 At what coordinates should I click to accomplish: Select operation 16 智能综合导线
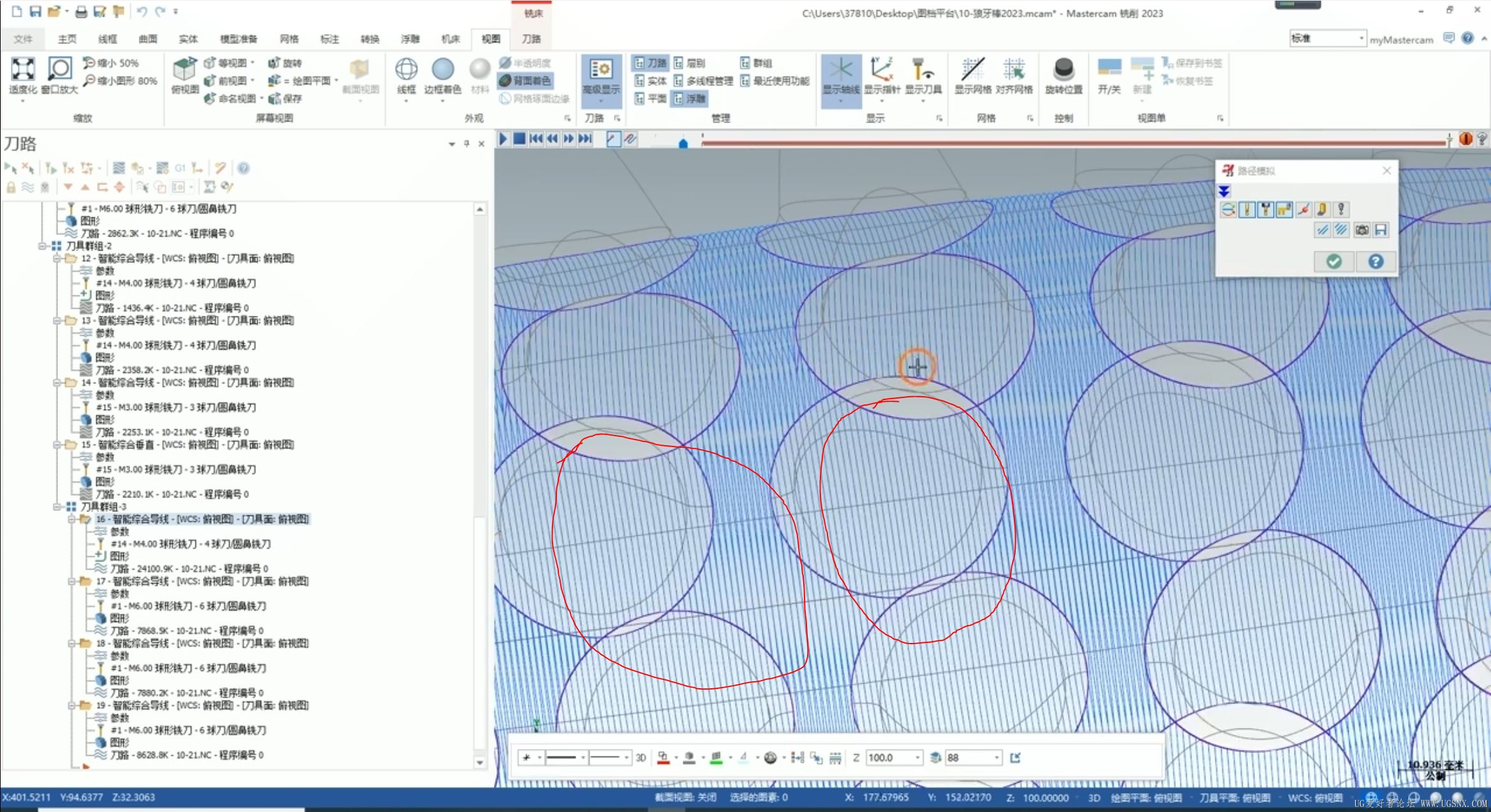(202, 519)
